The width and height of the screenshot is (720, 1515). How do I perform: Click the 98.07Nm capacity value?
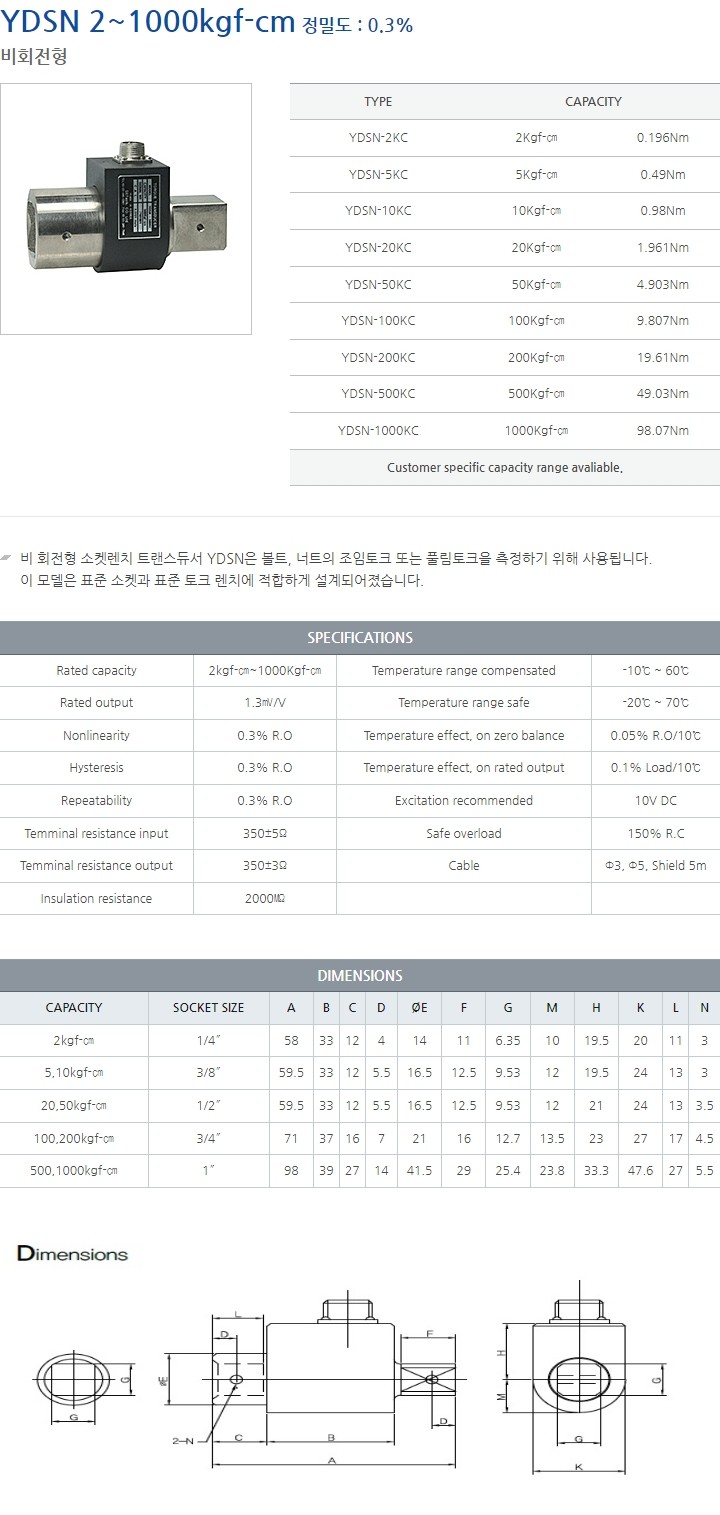pos(665,430)
